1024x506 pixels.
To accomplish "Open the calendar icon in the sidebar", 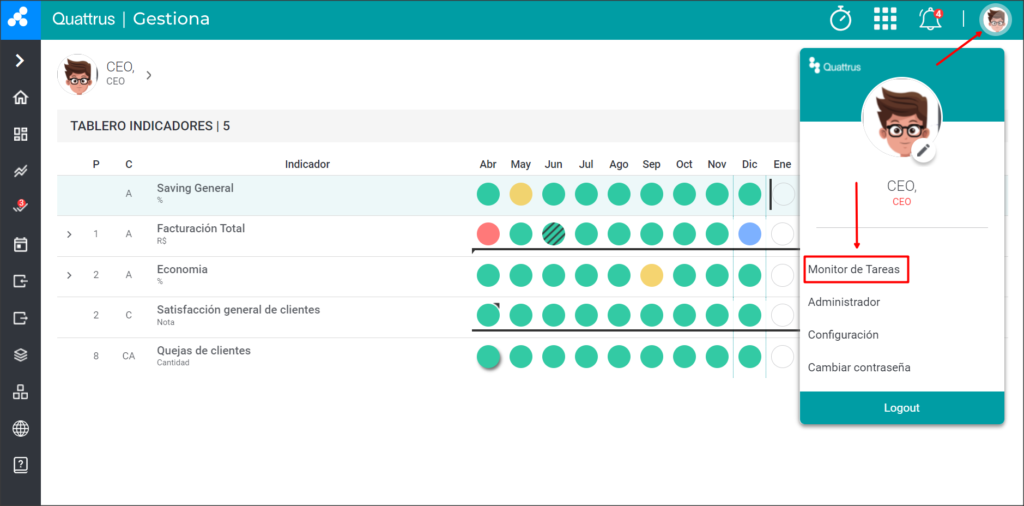I will pyautogui.click(x=20, y=245).
